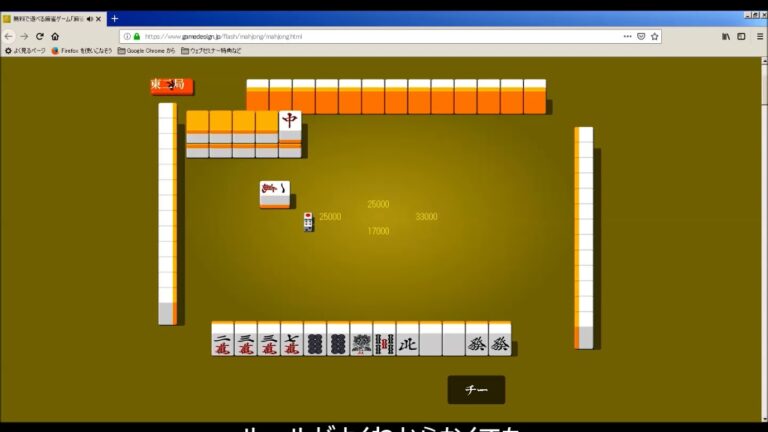This screenshot has height=432, width=768.
Task: Click the 25000 score above 17000
Action: coord(378,204)
